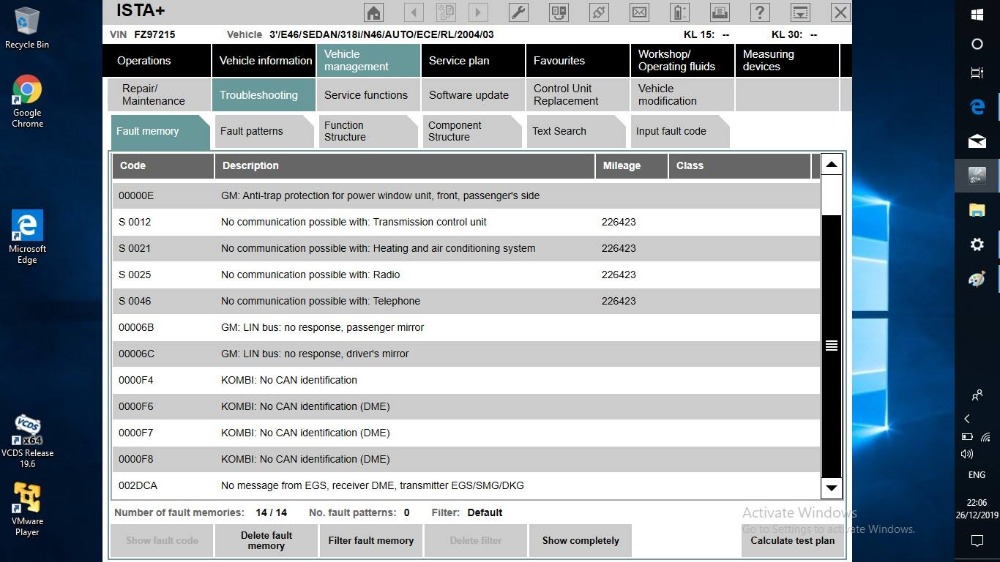Click the volume speaker tray icon
This screenshot has height=562, width=1000.
click(967, 454)
